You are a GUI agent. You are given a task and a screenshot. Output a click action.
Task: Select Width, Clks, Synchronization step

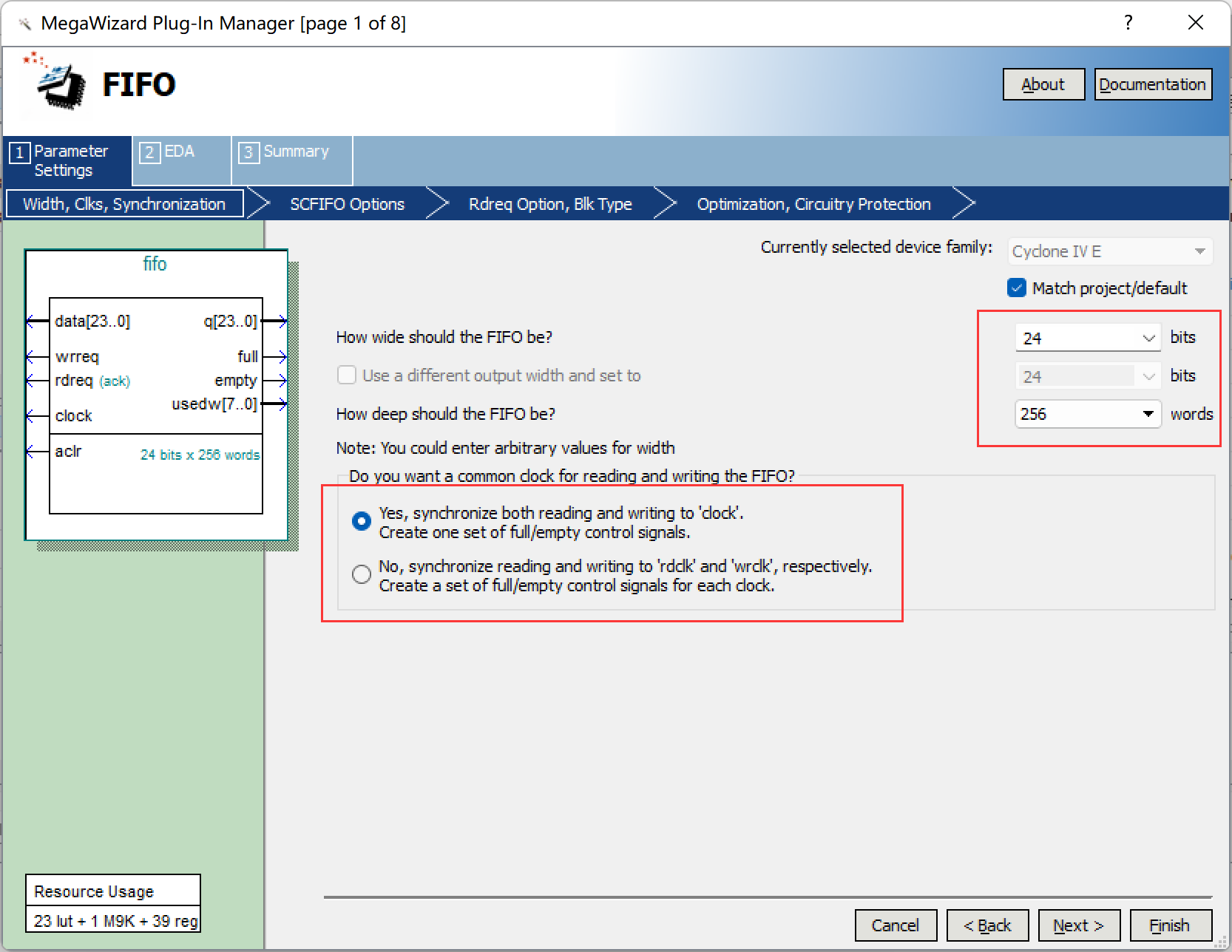pyautogui.click(x=124, y=204)
